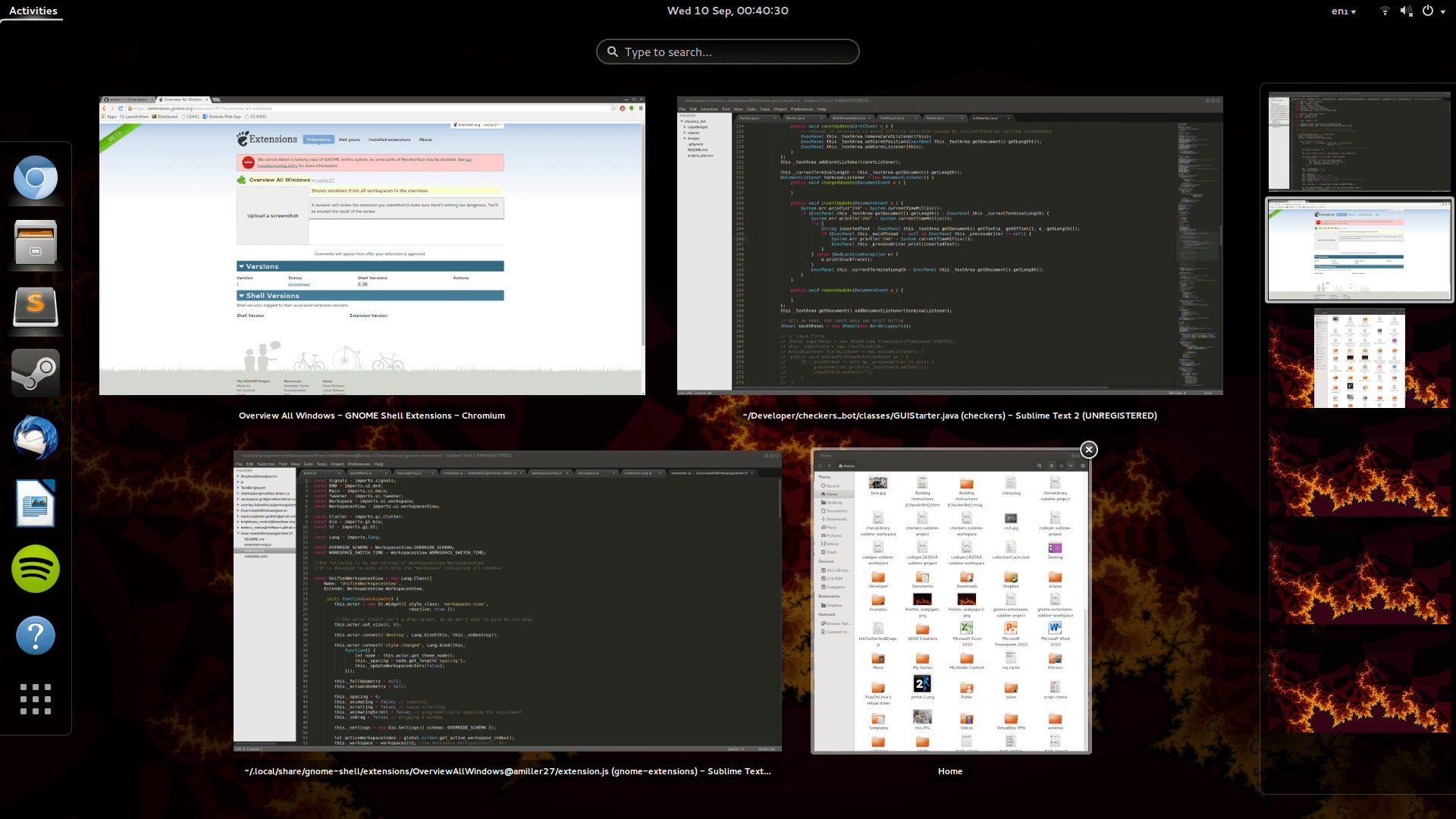1456x819 pixels.
Task: Open Thunderbird mail from the dash
Action: (x=36, y=438)
